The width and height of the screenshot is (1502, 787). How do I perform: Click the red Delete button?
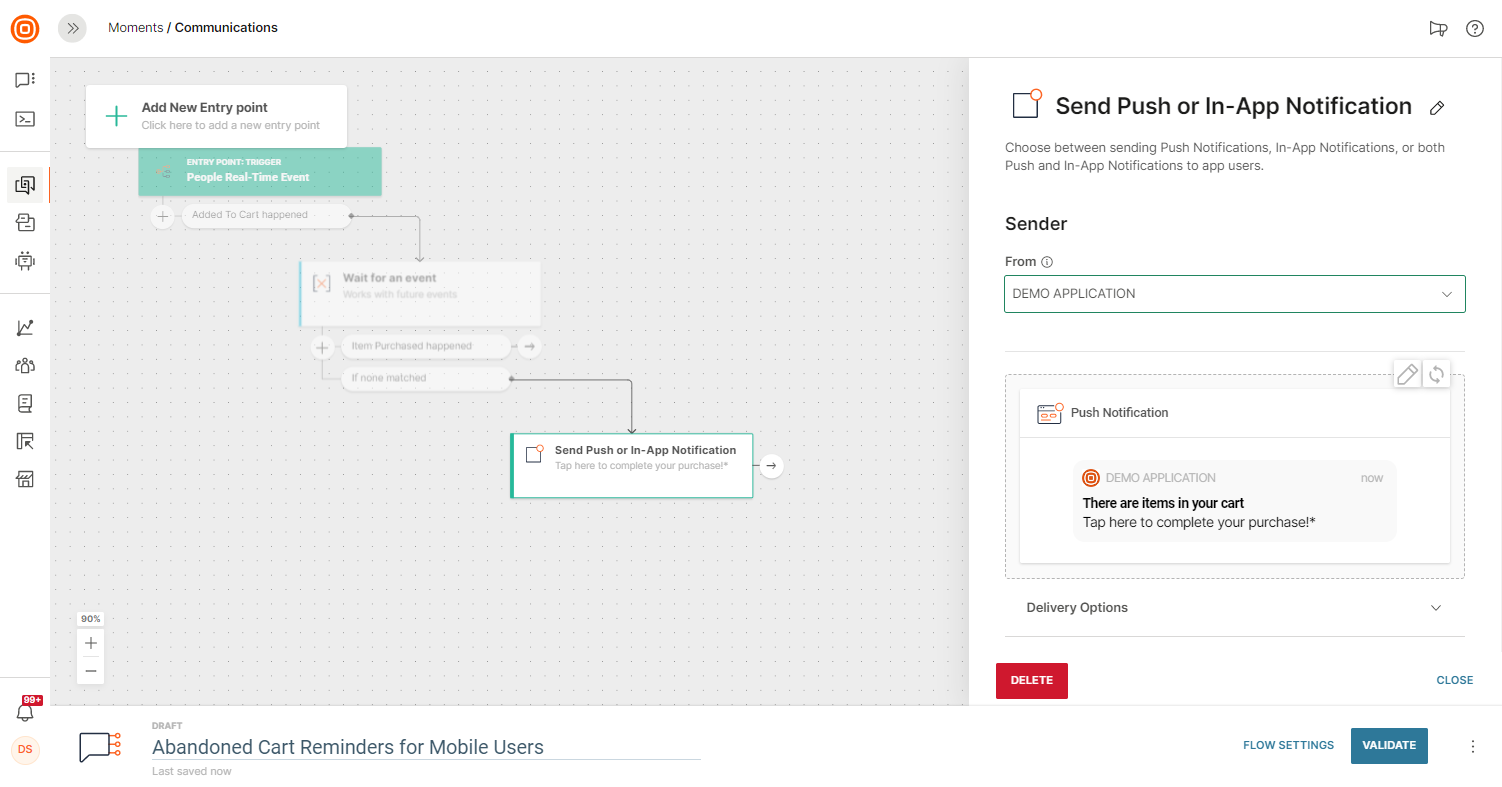click(1031, 680)
